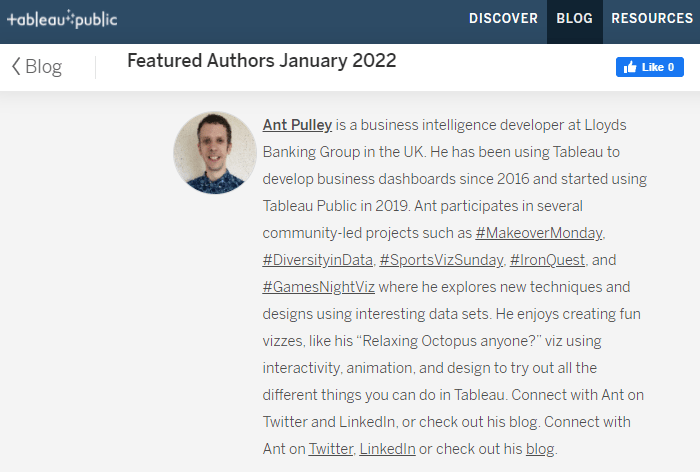
Task: Visit Ant's LinkedIn profile link
Action: [387, 449]
